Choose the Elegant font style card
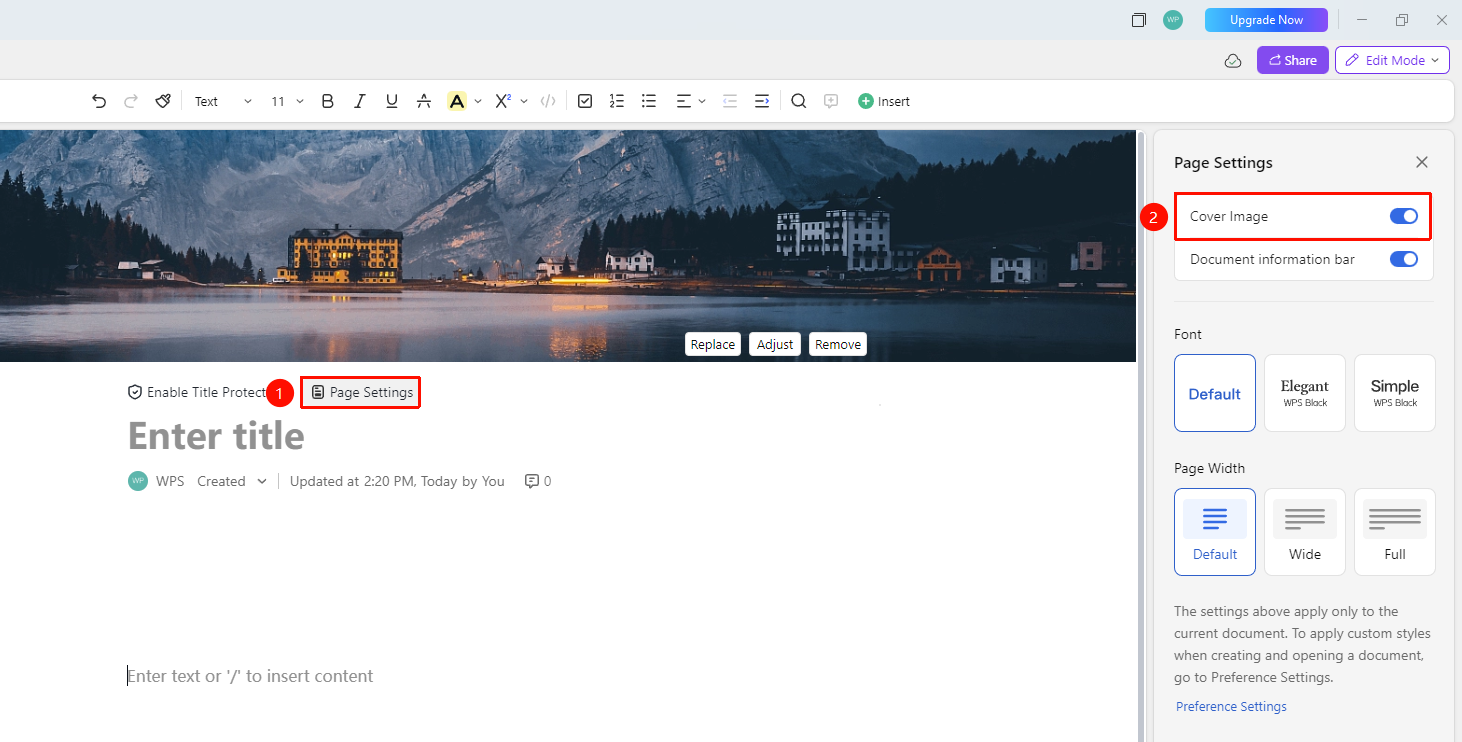 pos(1305,393)
